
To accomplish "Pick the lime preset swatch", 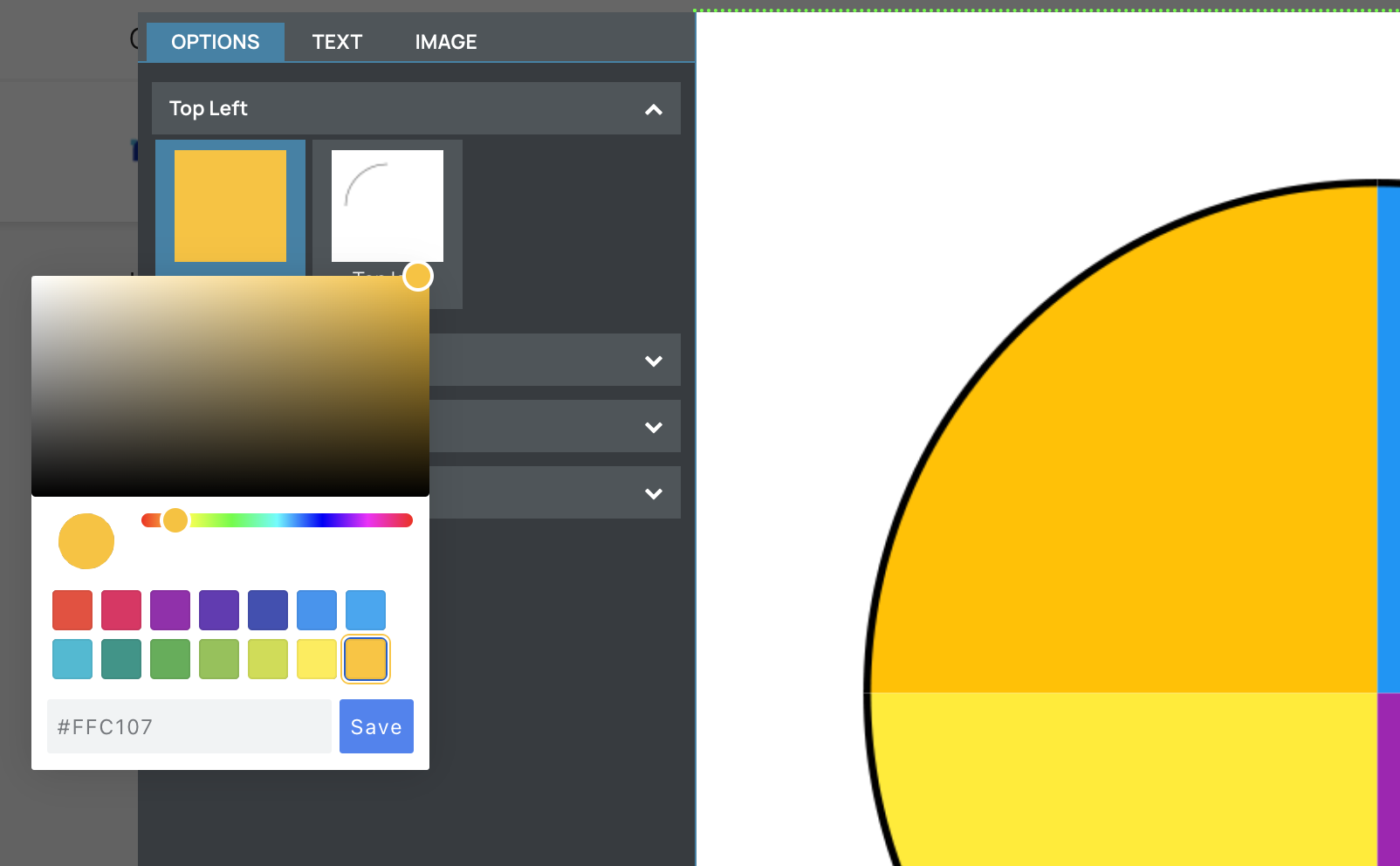I will pos(268,659).
